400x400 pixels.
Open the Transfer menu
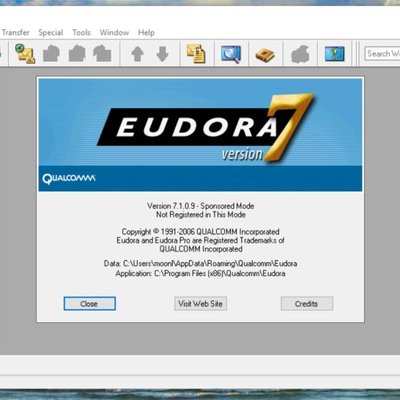16,32
